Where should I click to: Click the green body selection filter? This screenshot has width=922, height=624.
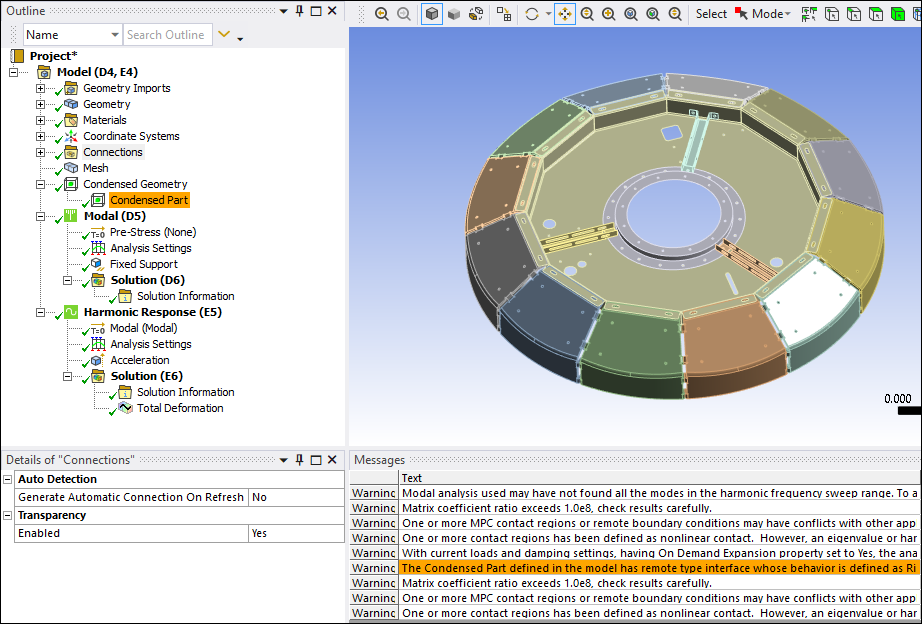pyautogui.click(x=896, y=14)
